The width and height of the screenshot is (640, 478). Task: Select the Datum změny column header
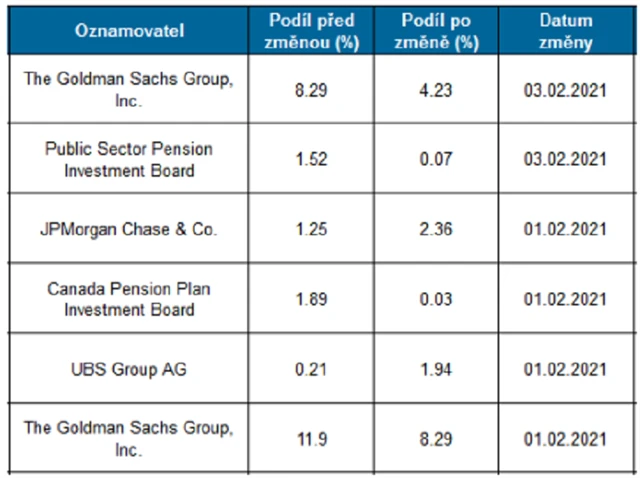pos(565,31)
